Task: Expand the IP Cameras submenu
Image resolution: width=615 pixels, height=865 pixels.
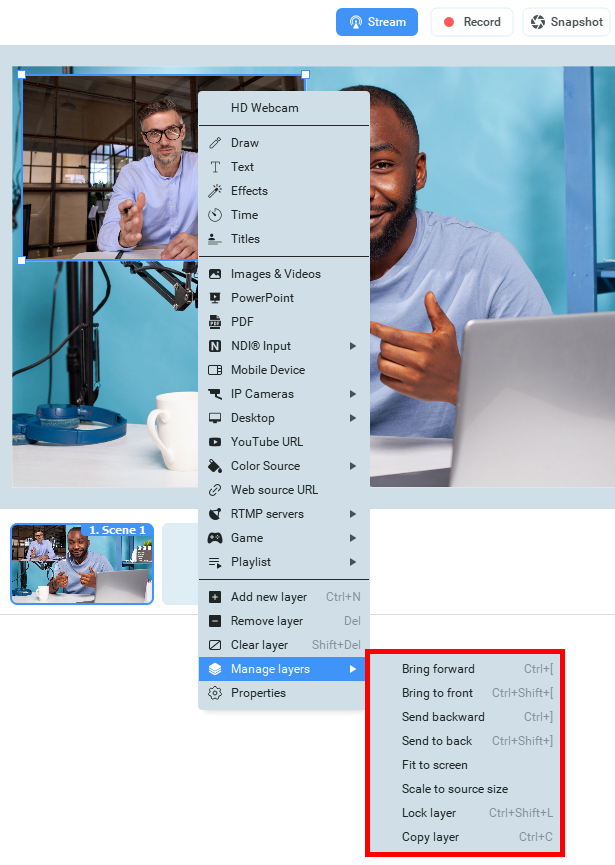Action: pos(352,394)
